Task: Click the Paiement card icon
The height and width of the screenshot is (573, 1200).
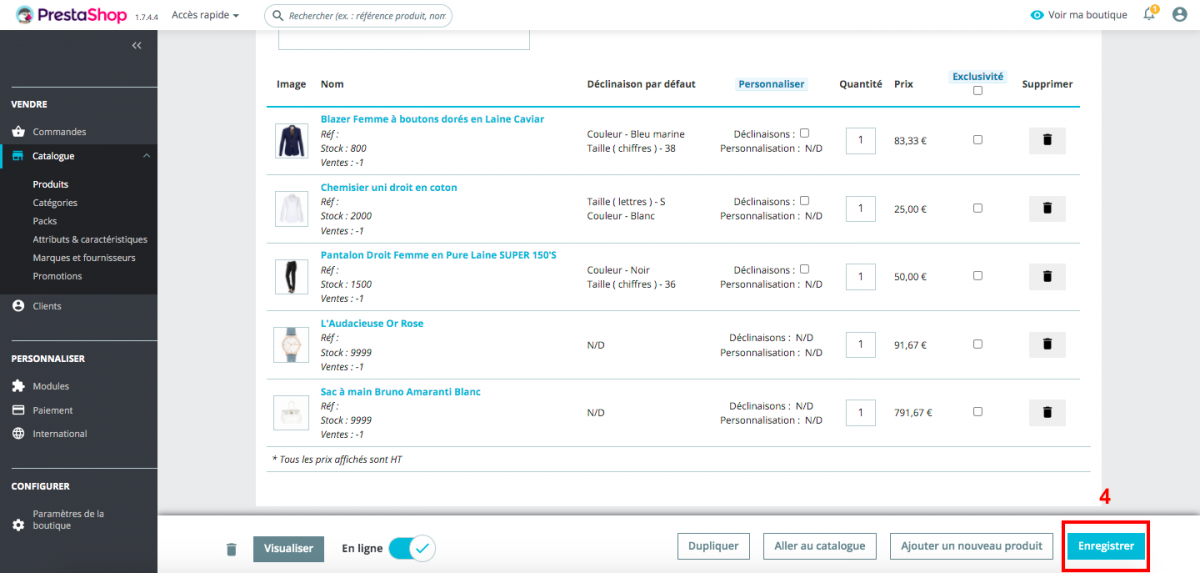Action: tap(18, 410)
